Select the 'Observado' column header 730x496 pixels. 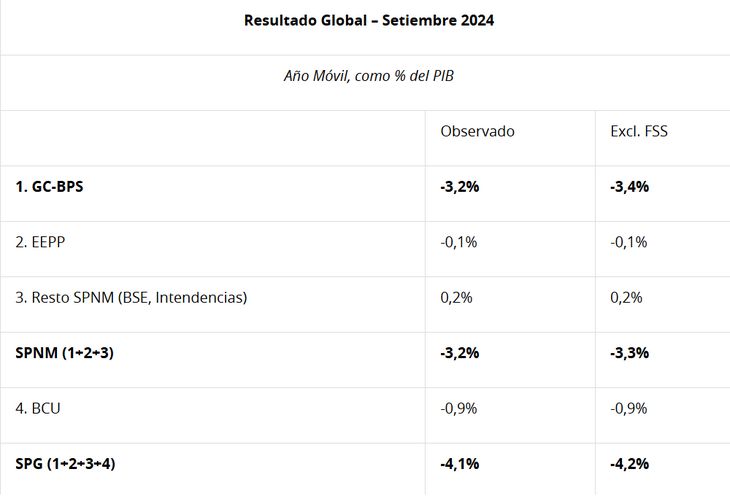(x=477, y=131)
